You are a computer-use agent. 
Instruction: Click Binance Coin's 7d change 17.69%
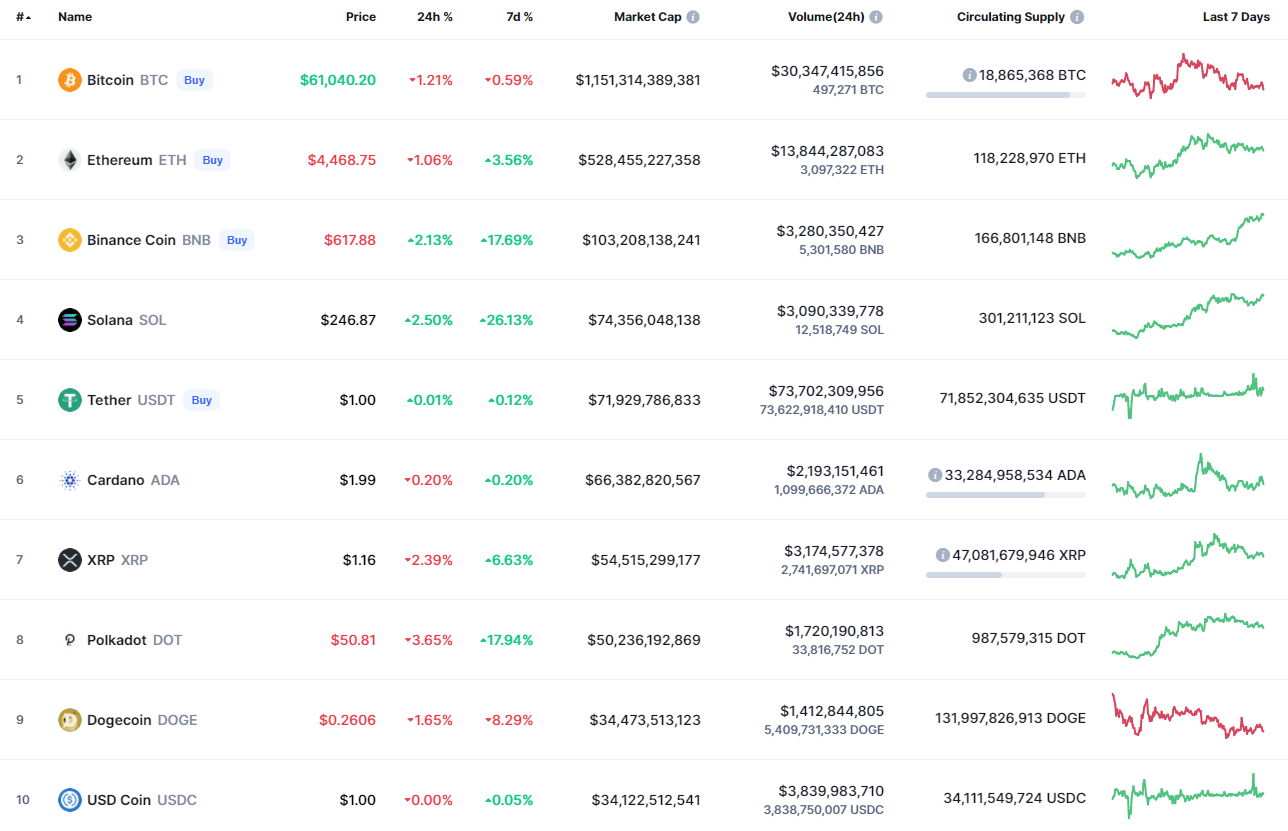[x=507, y=240]
